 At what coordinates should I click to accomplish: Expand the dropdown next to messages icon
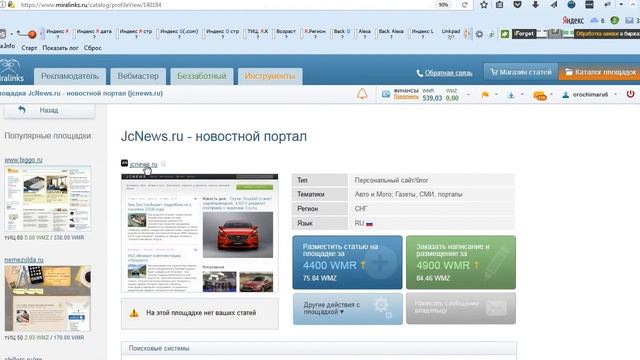coord(551,95)
